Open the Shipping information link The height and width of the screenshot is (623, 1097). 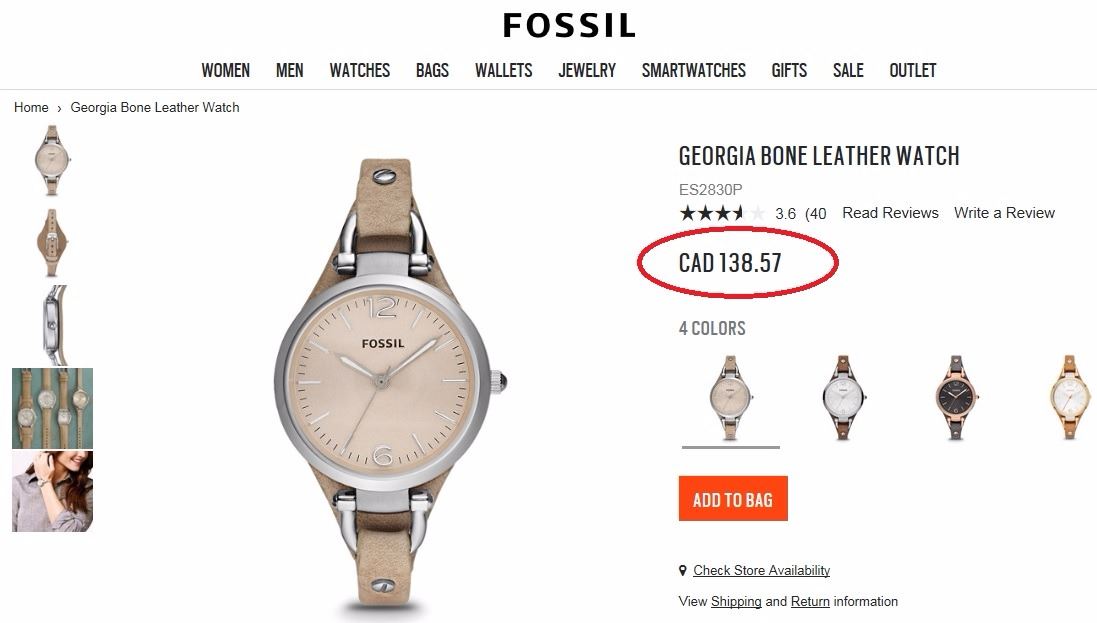click(735, 602)
